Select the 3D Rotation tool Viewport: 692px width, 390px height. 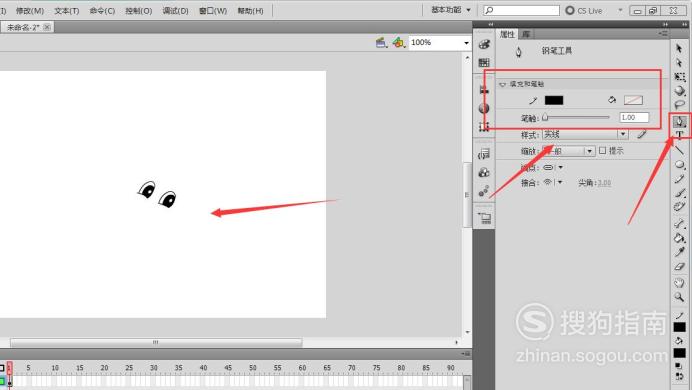click(x=679, y=91)
